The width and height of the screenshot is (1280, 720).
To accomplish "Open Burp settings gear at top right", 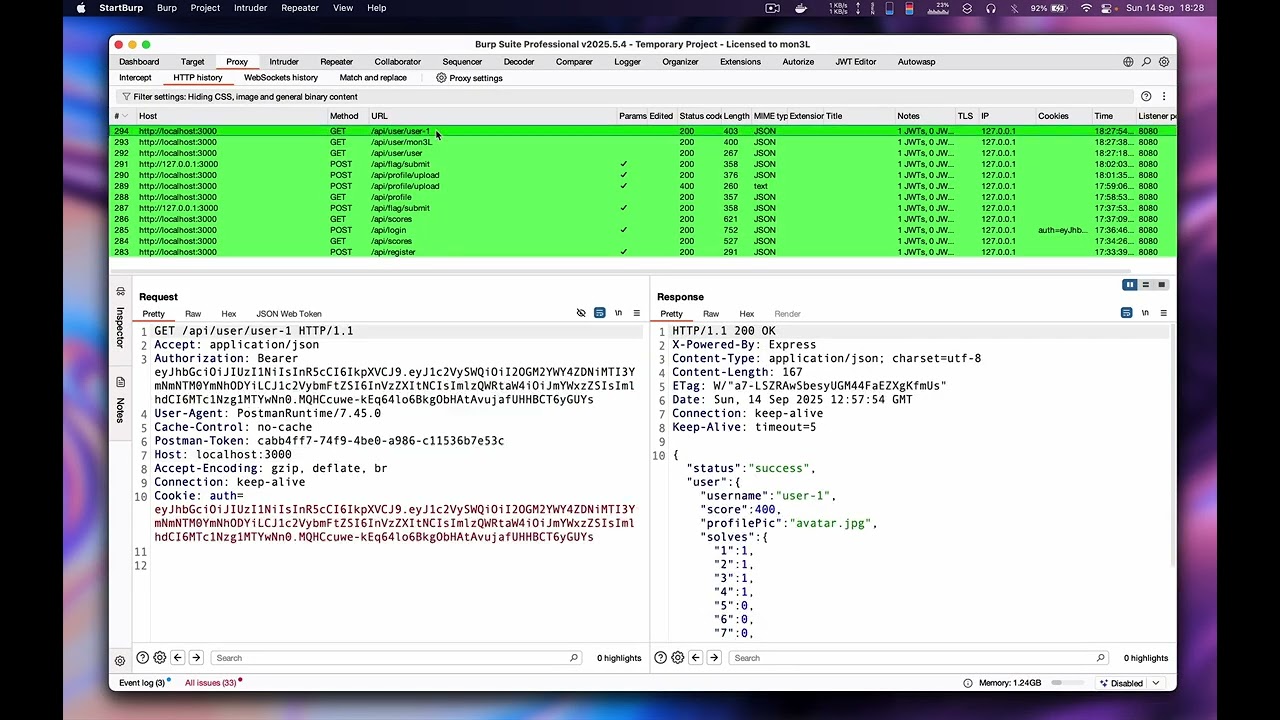I will coord(1164,62).
